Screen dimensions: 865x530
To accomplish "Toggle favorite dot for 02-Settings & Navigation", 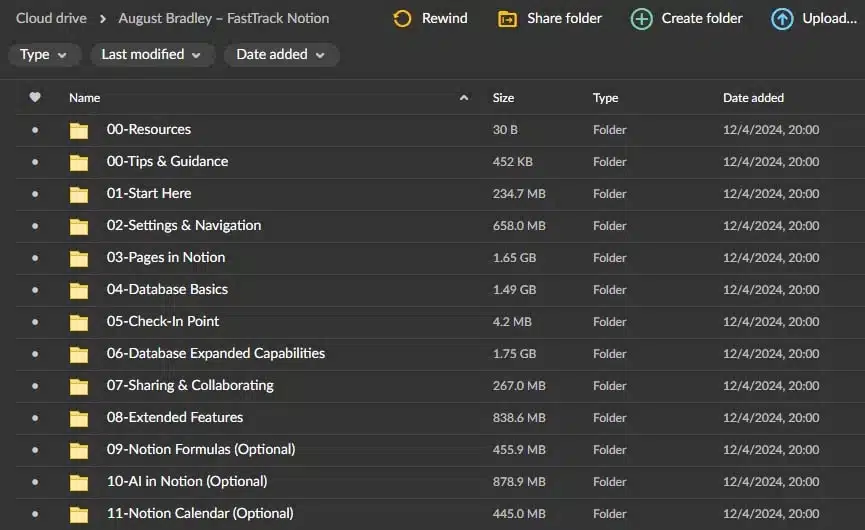I will [35, 226].
